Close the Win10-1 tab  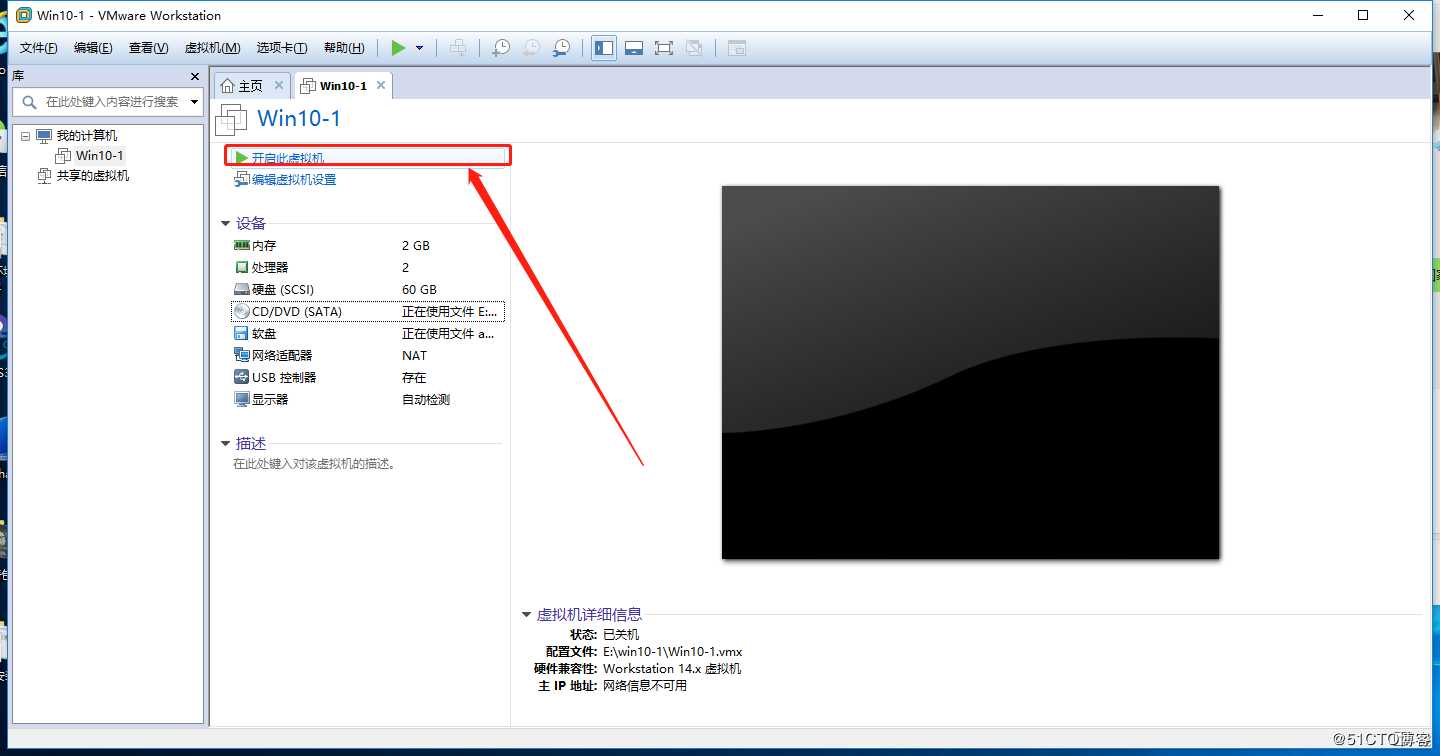point(381,86)
